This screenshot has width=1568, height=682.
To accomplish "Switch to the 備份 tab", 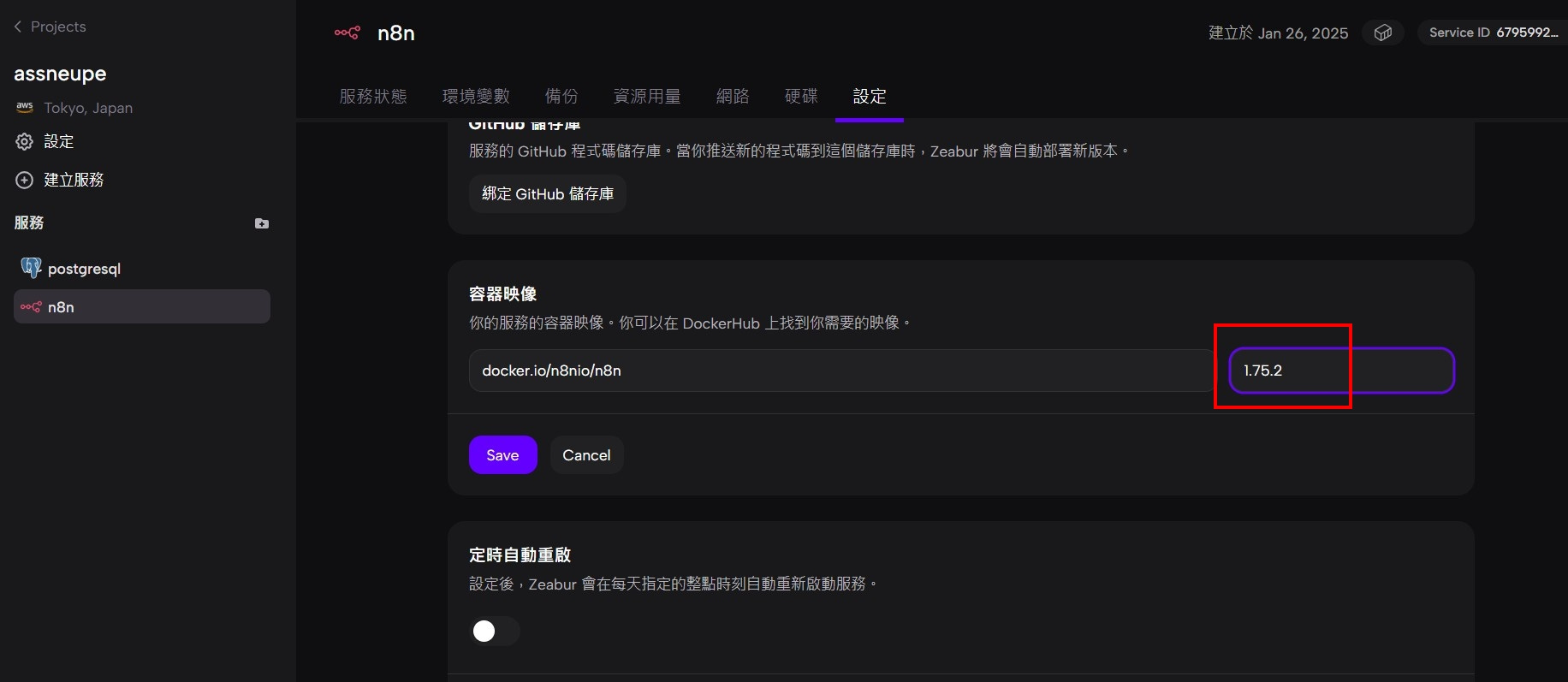I will [561, 96].
